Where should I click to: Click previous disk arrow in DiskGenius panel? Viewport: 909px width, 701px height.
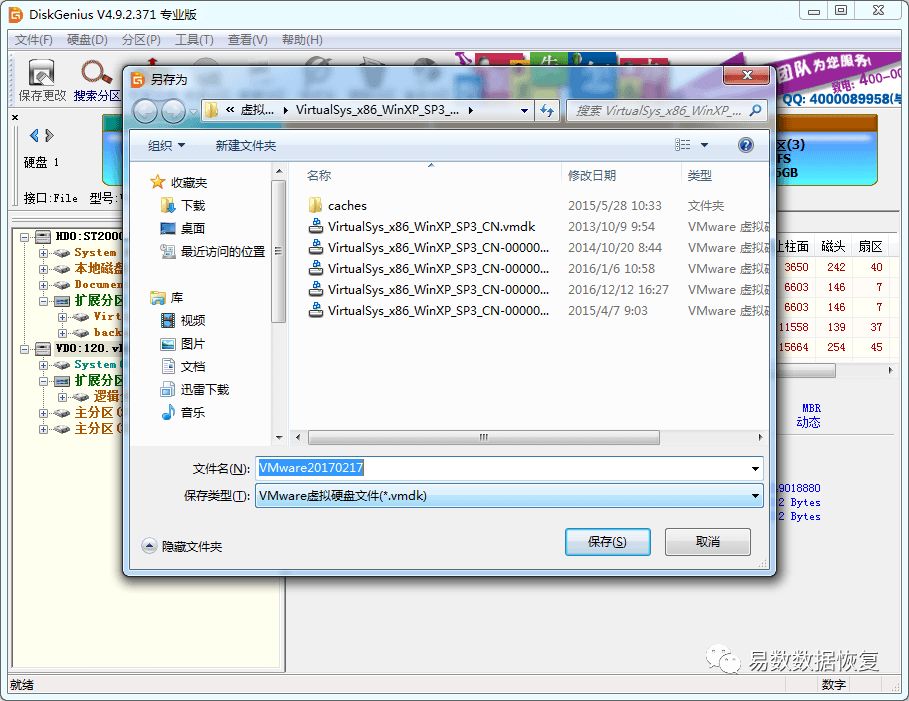click(x=34, y=136)
